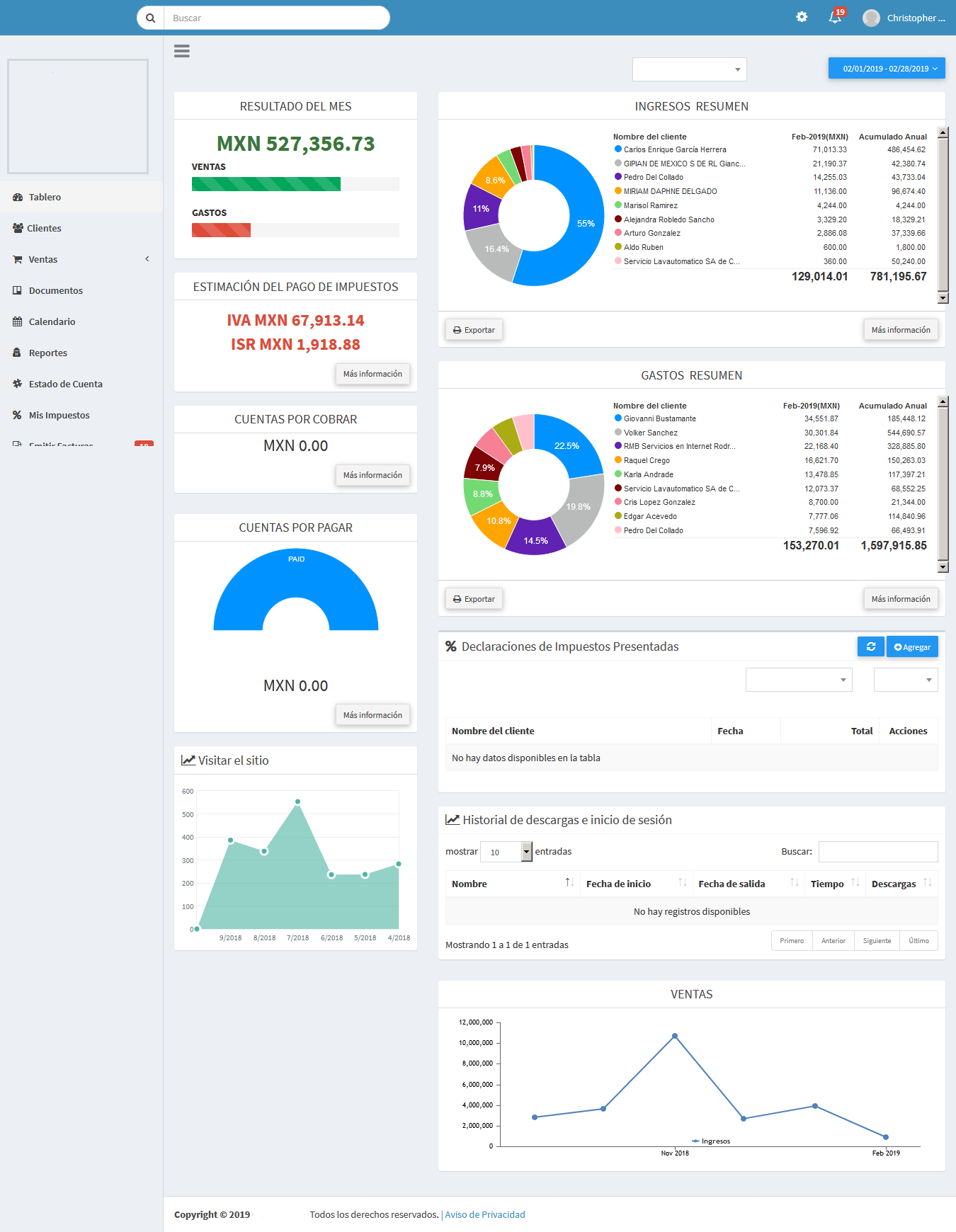Click the green VENTAS progress bar
Screen dimensions: 956x1232
(x=266, y=184)
